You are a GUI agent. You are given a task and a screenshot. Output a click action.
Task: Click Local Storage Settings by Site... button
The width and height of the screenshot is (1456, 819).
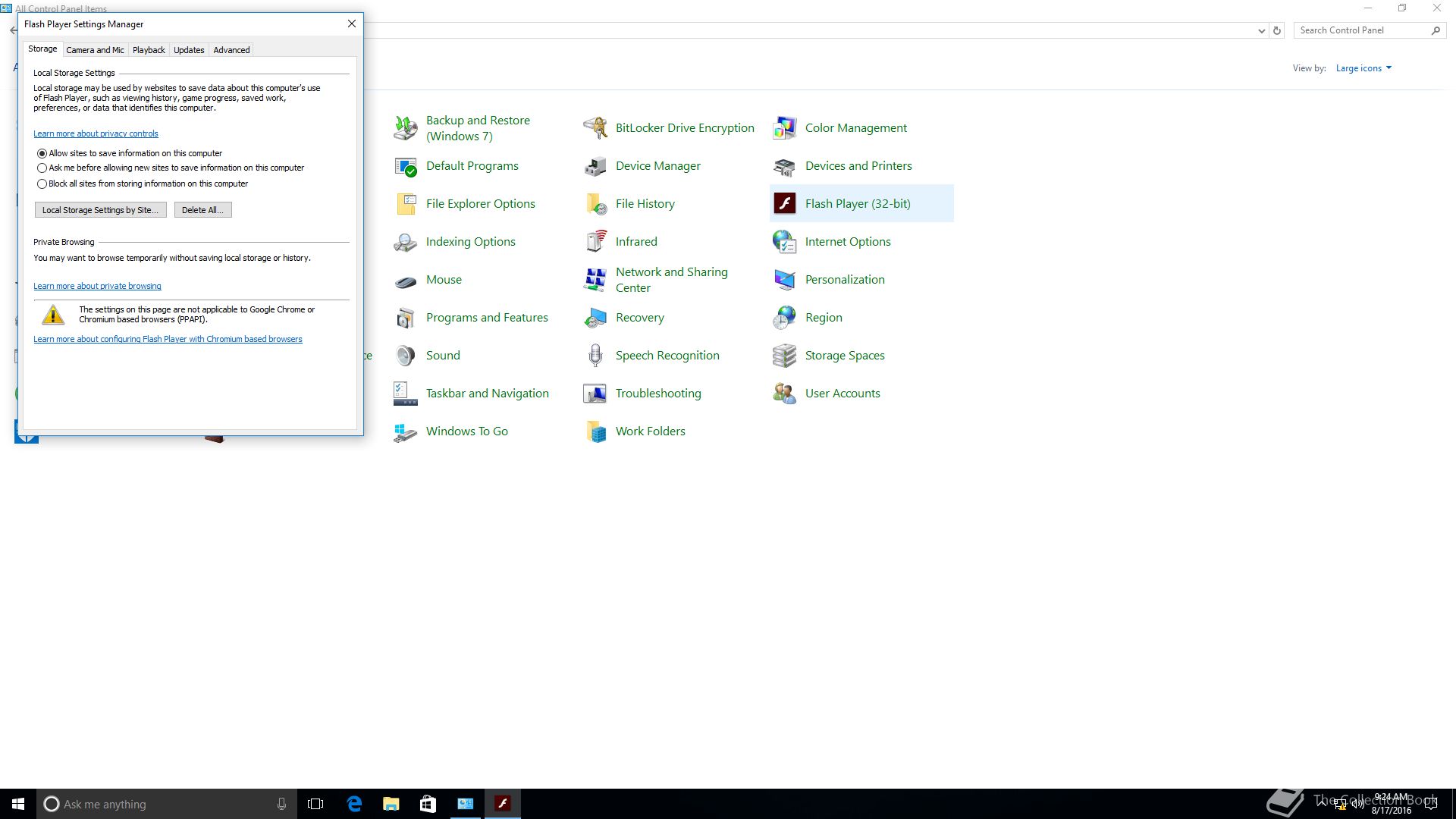coord(100,210)
